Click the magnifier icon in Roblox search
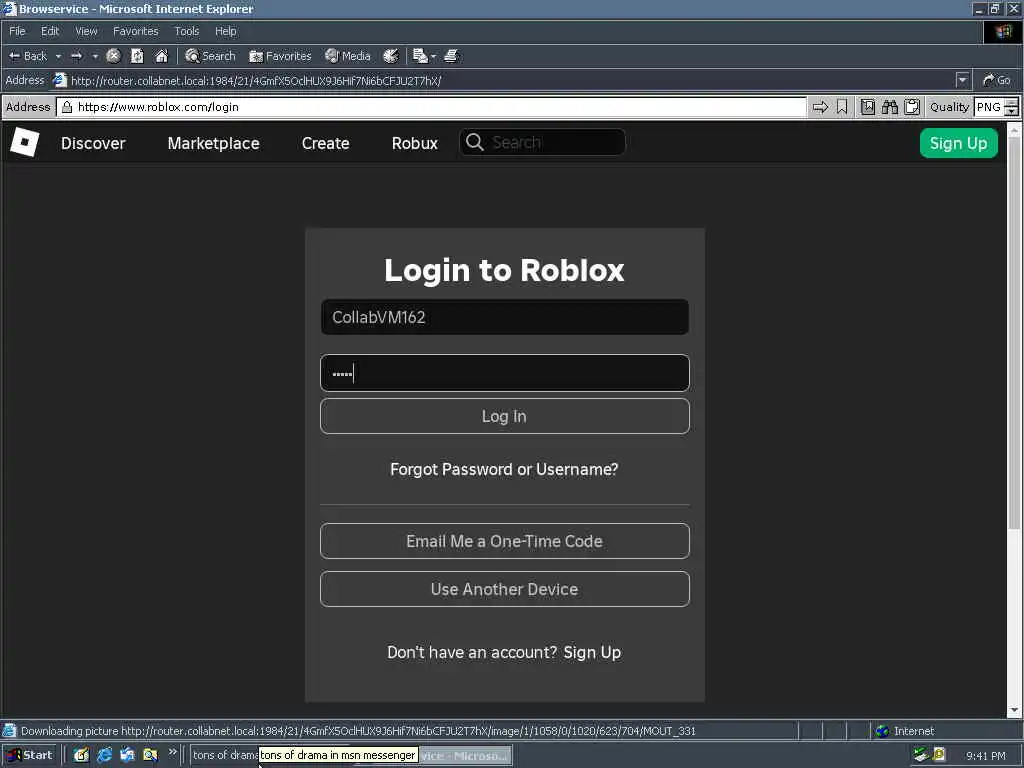The height and width of the screenshot is (768, 1024). pos(475,142)
